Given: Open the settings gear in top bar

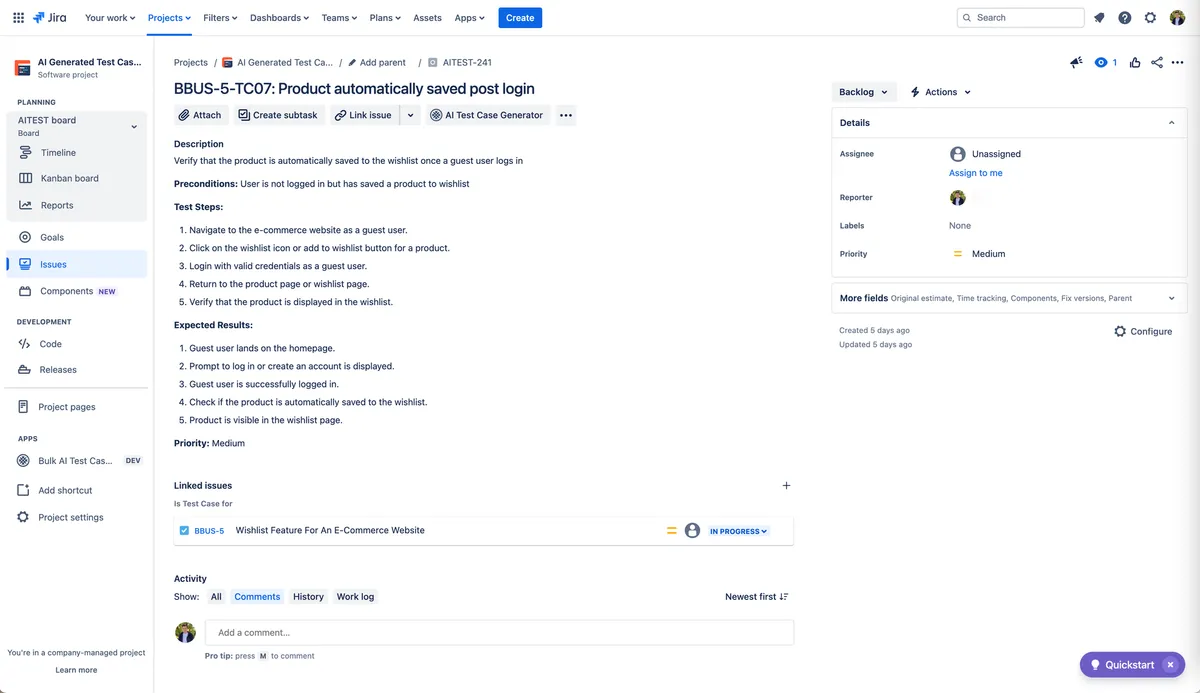Looking at the screenshot, I should tap(1150, 18).
